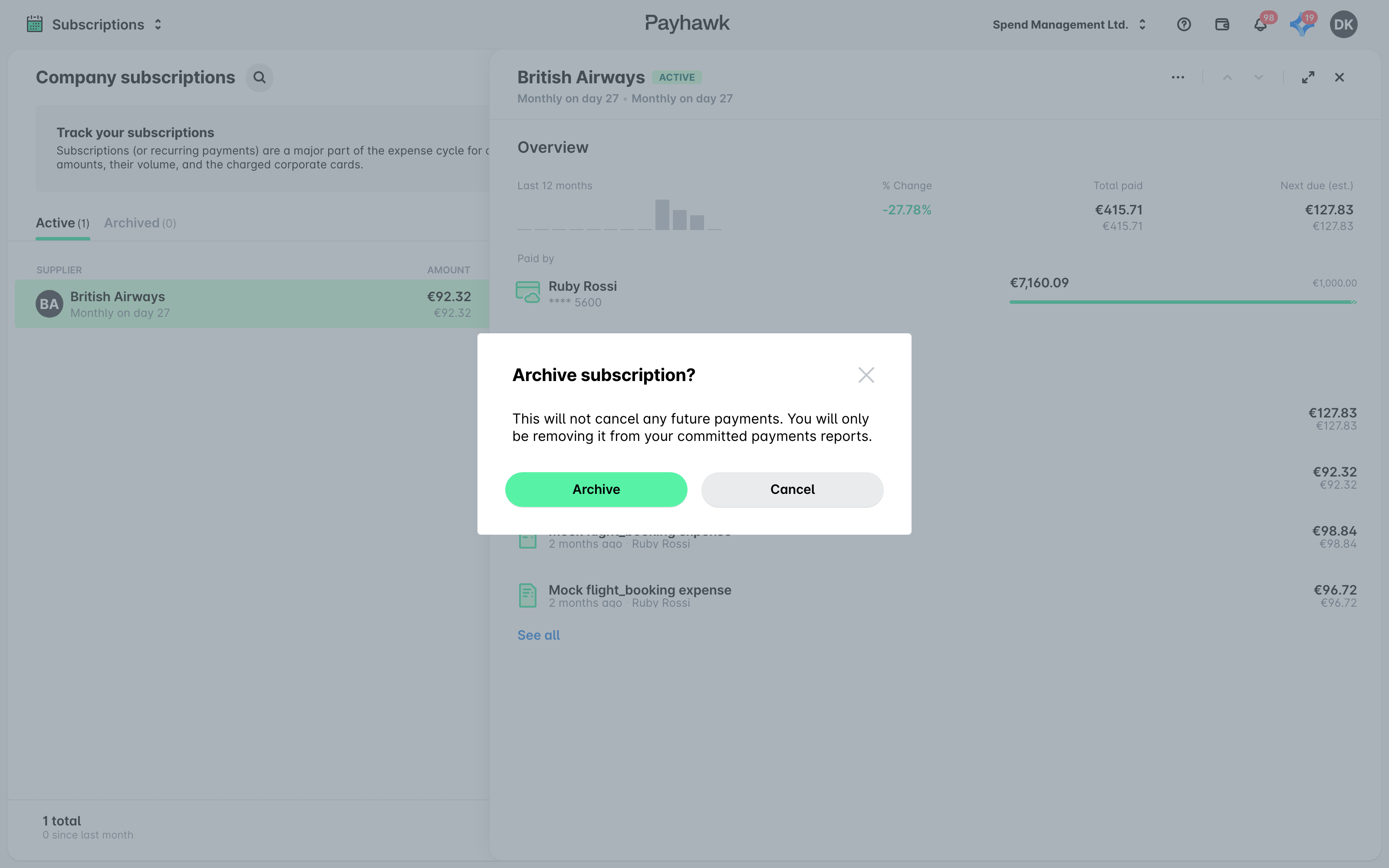Go to previous subscription with up chevron

tap(1227, 78)
